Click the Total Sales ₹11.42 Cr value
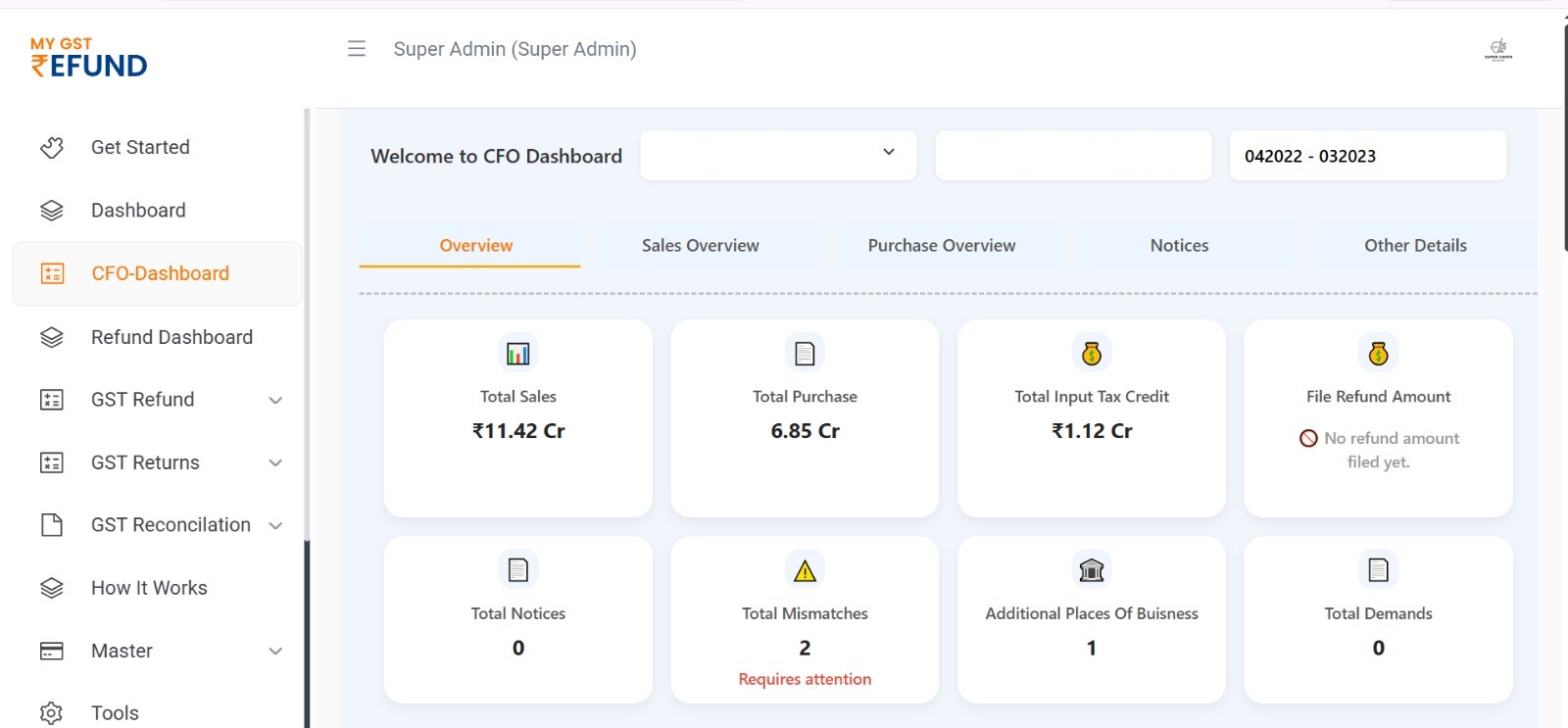1568x728 pixels. (x=518, y=431)
